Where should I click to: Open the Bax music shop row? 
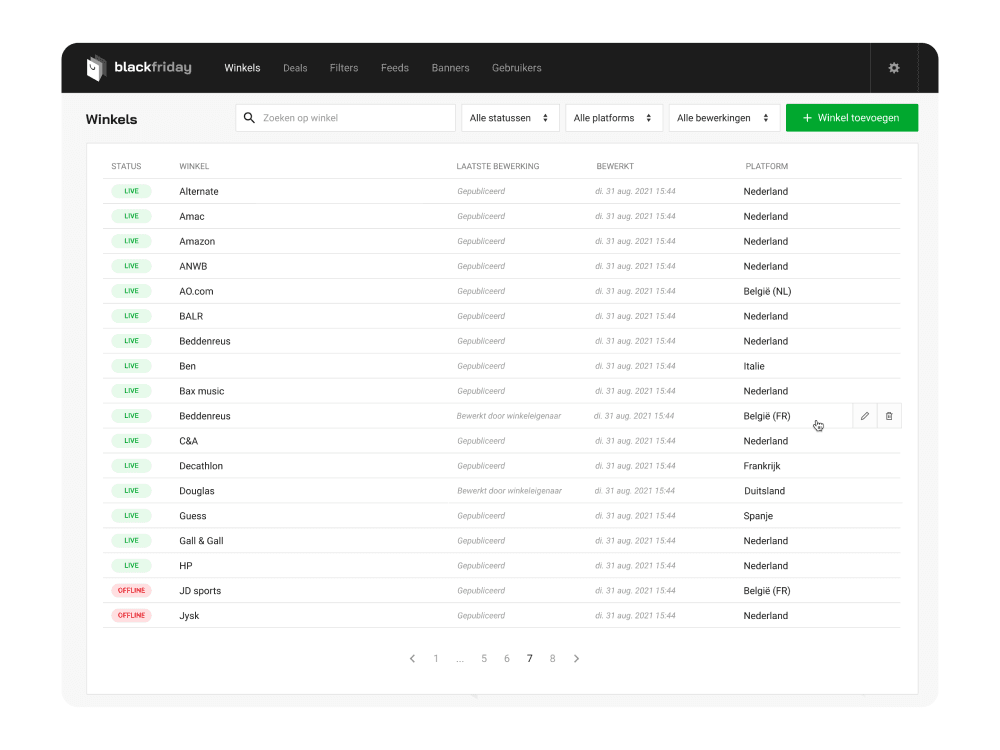click(x=502, y=391)
